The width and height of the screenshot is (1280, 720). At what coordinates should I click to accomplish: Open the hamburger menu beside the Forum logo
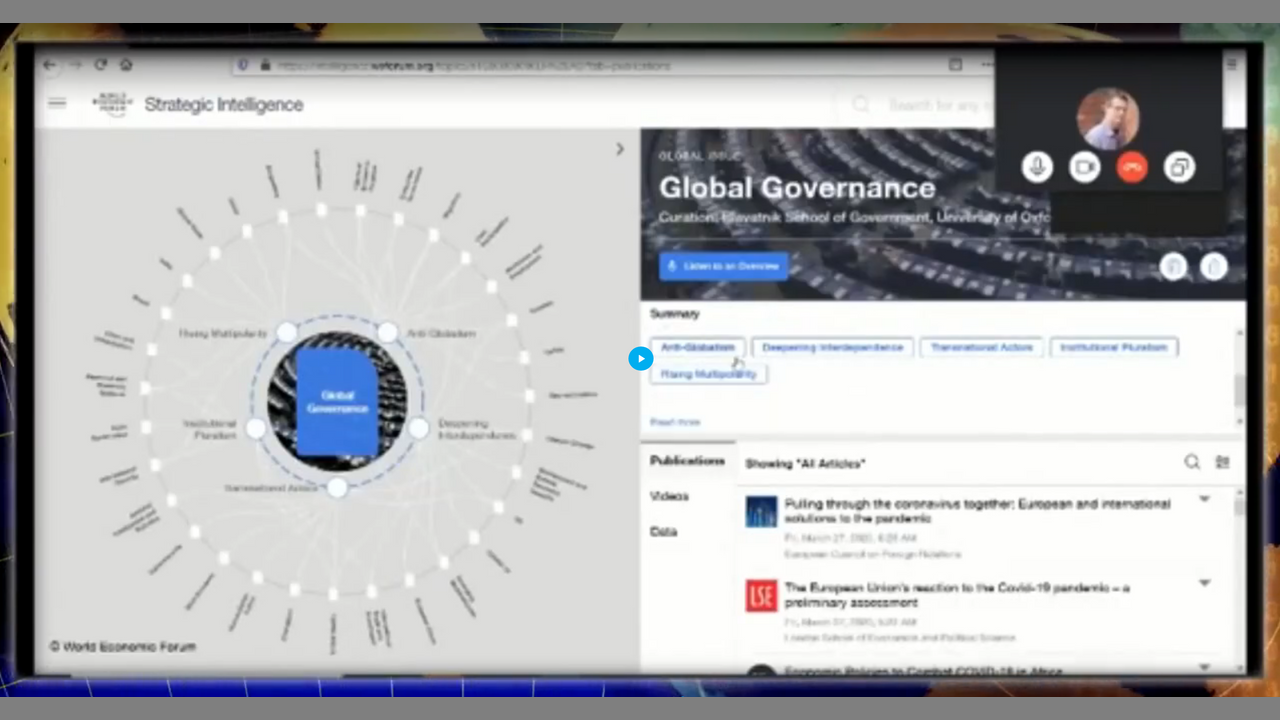(x=57, y=103)
